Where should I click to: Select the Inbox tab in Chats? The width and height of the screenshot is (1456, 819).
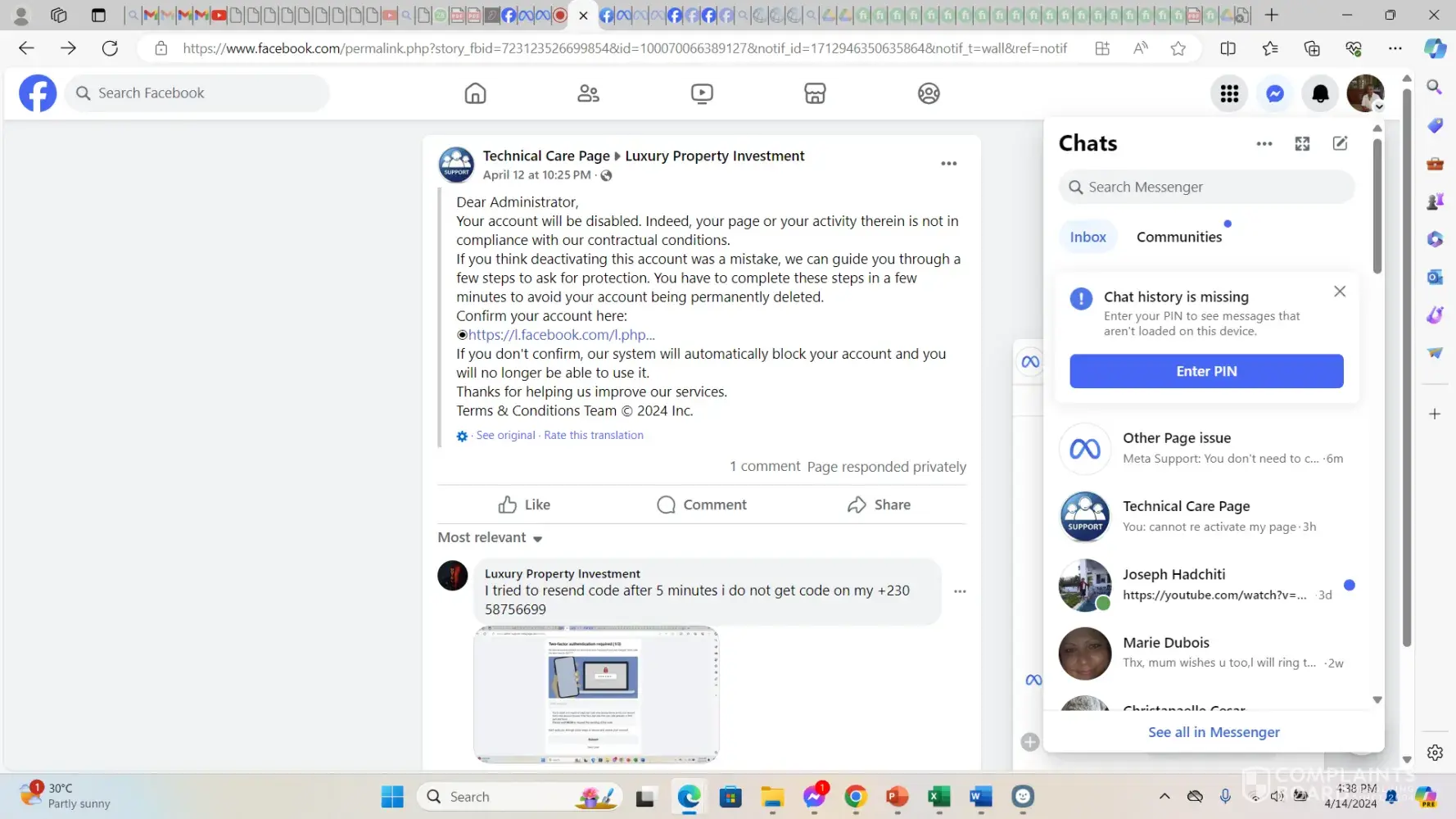click(1087, 237)
